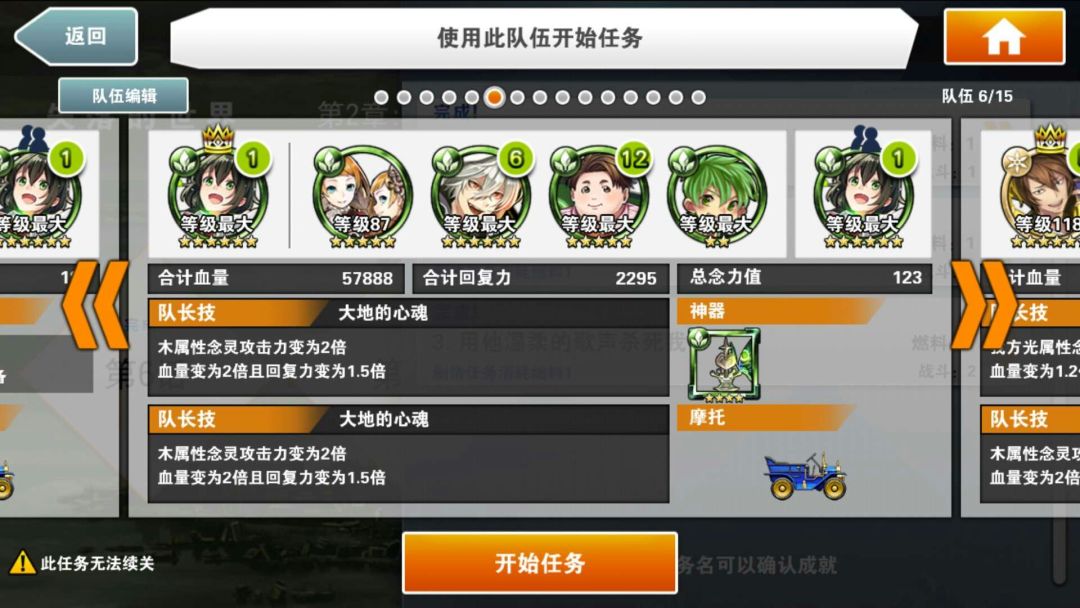
Task: Select the crowned leader character portrait
Action: point(218,193)
